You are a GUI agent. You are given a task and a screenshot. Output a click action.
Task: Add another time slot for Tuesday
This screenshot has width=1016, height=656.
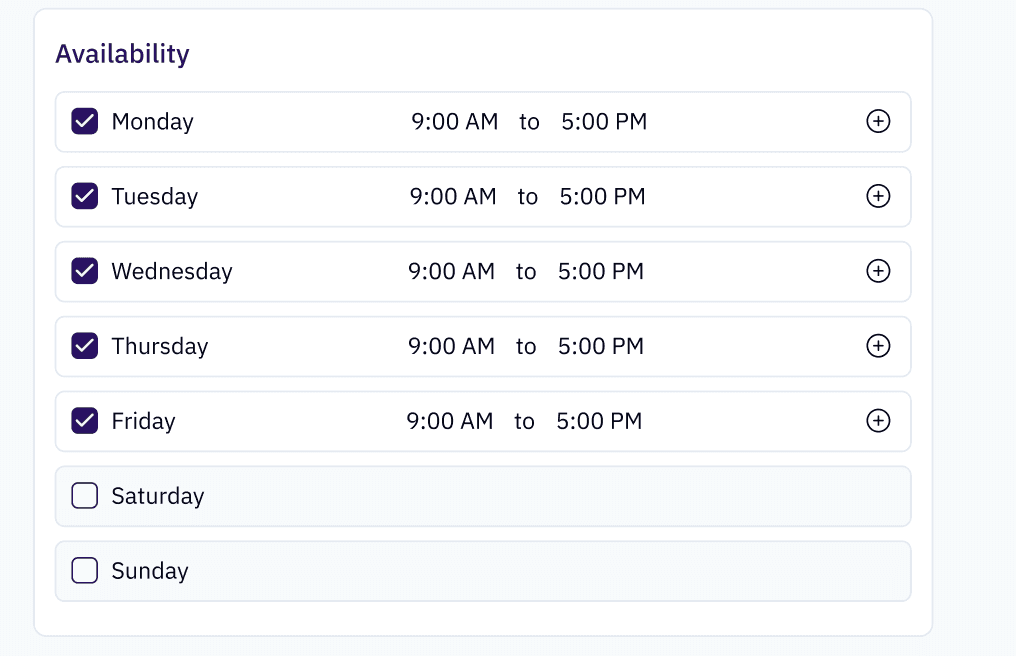878,196
